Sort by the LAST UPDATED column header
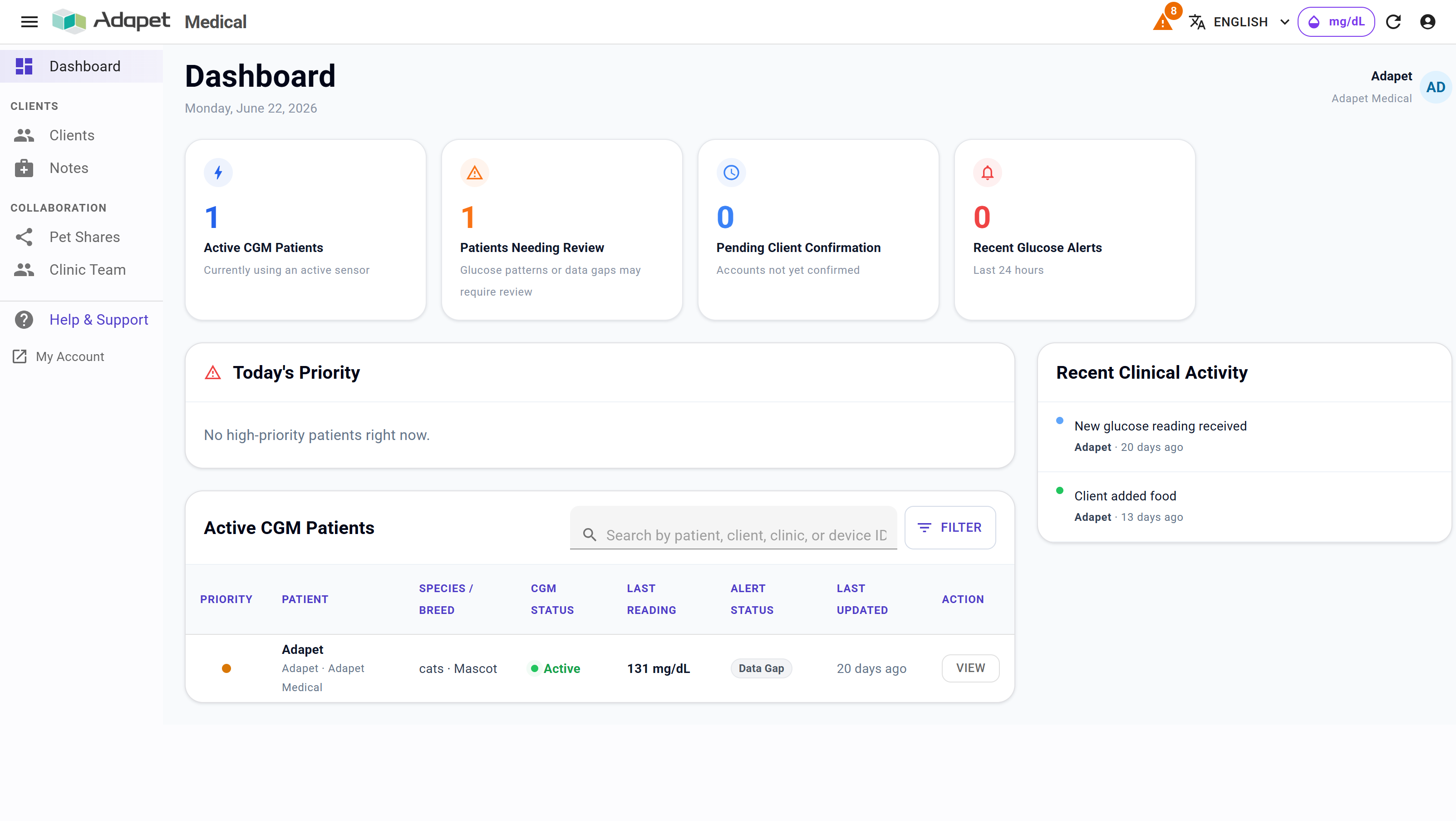This screenshot has height=821, width=1456. (x=862, y=599)
